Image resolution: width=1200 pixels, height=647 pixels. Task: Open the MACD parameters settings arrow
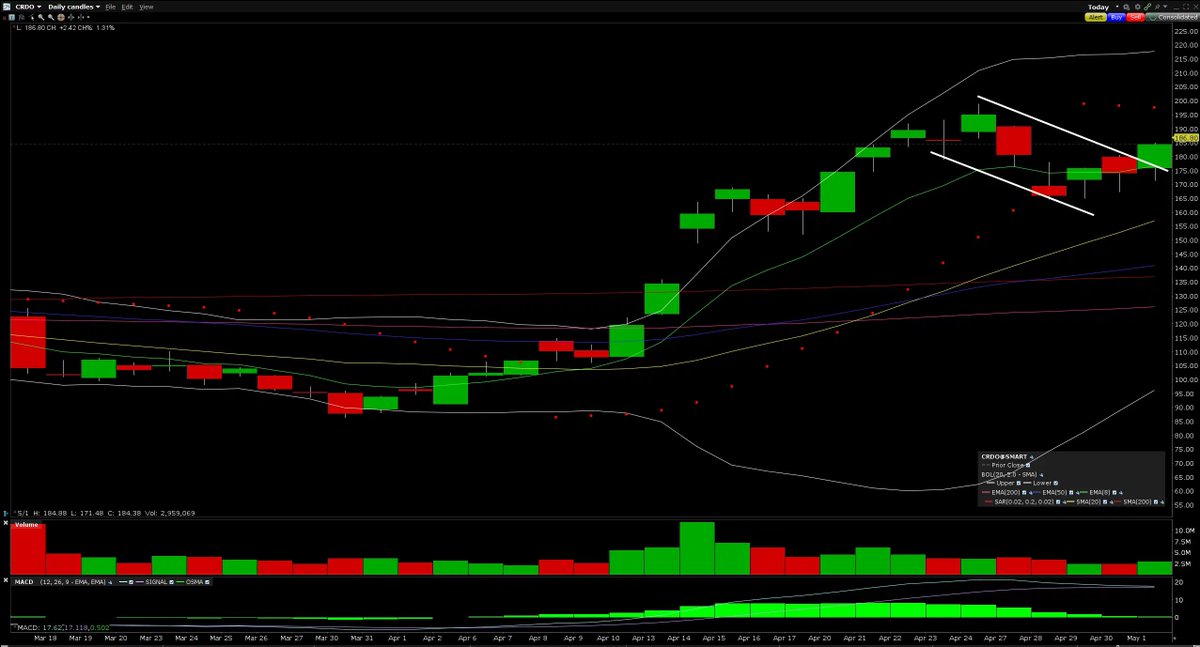(x=110, y=582)
